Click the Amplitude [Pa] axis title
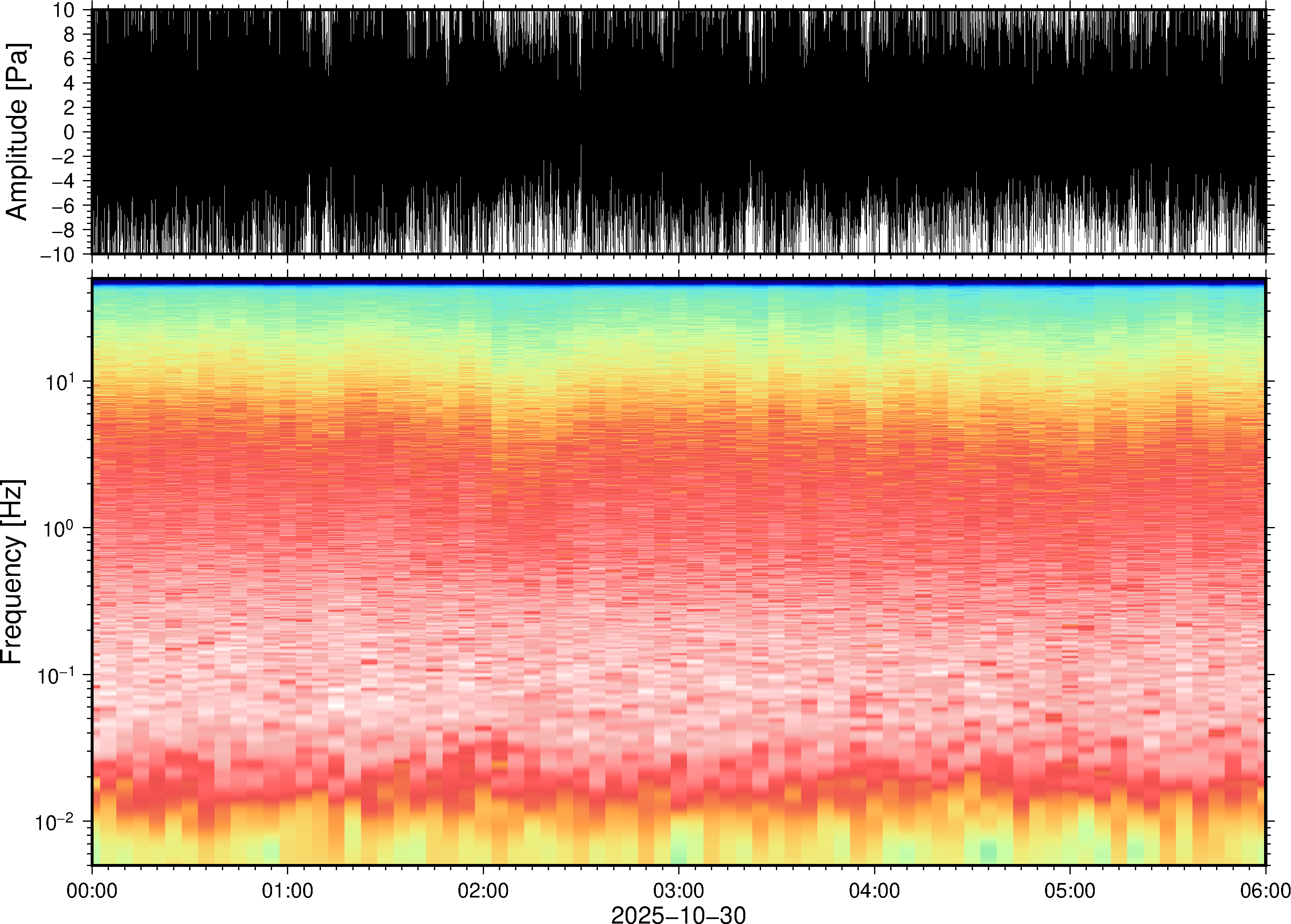 click(17, 131)
